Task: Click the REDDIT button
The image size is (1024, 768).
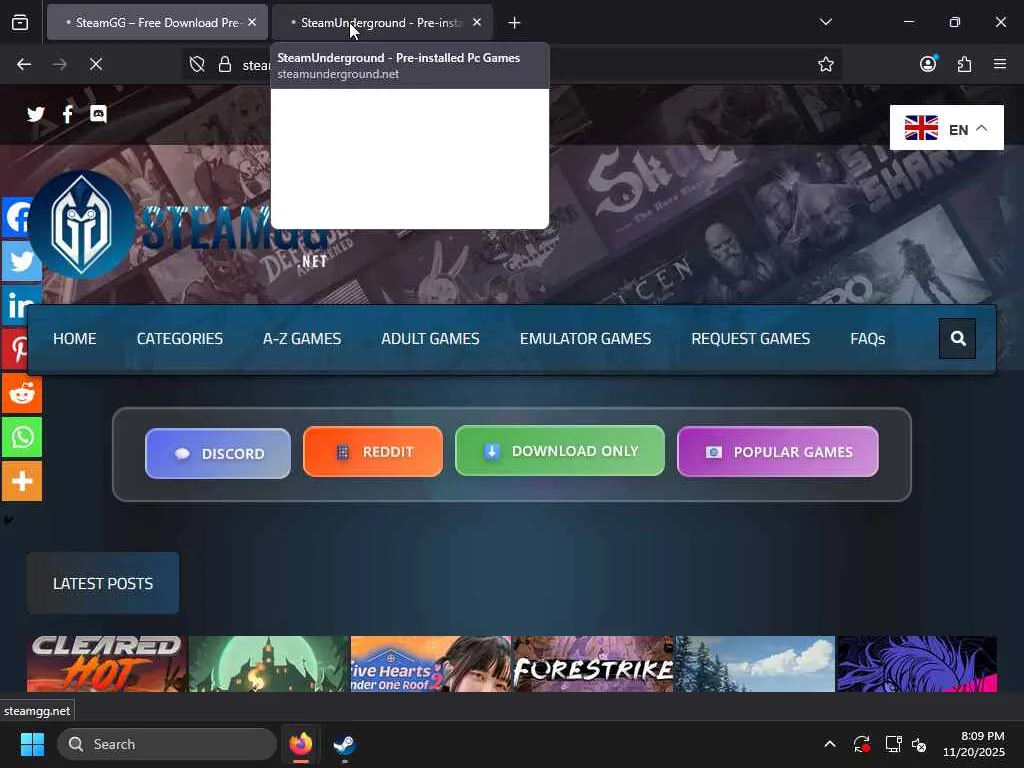Action: [373, 452]
